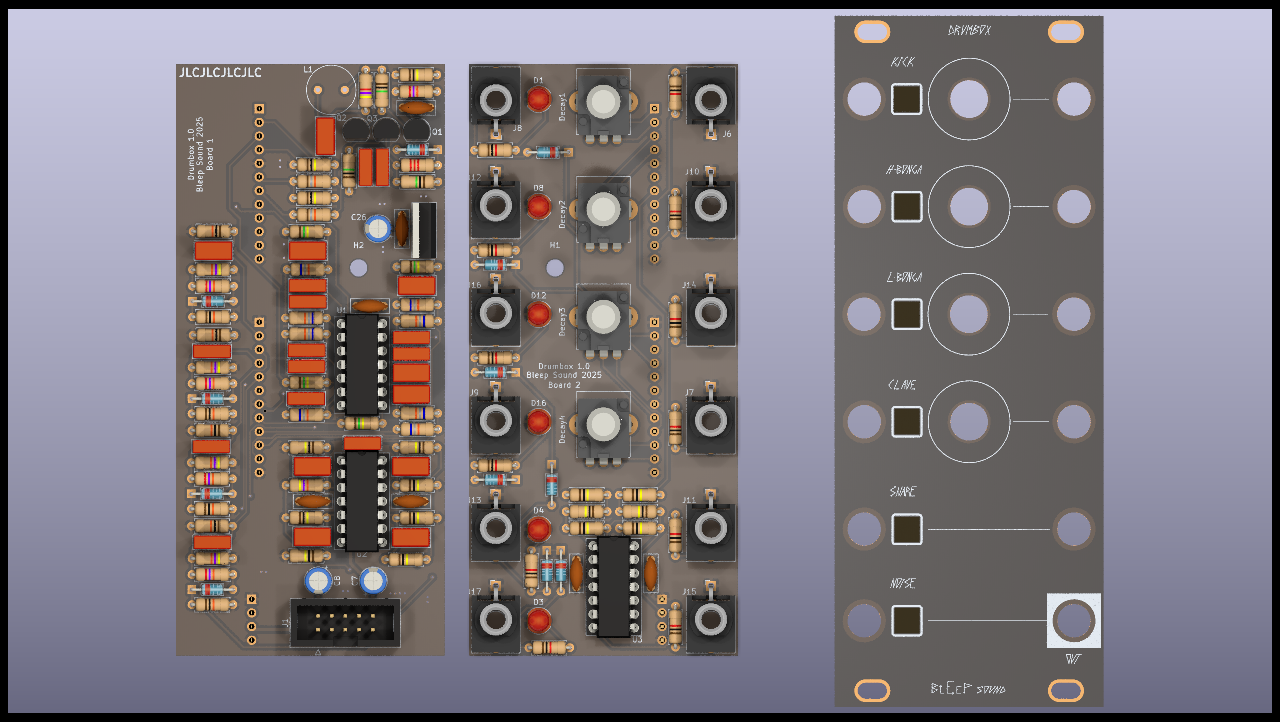Click audio jack J15 on Board 2
This screenshot has width=1280, height=722.
[711, 621]
